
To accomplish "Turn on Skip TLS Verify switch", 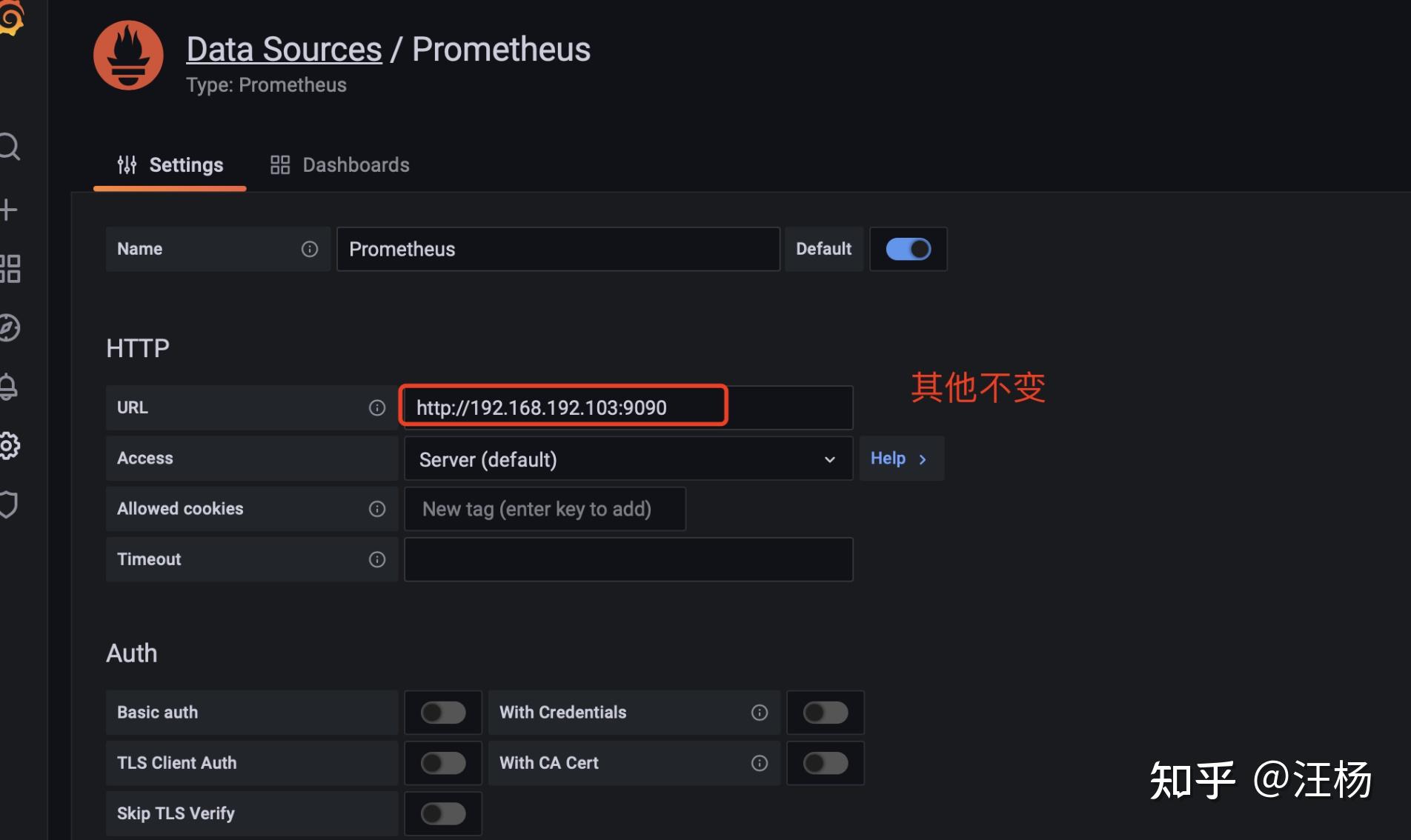I will (x=442, y=813).
